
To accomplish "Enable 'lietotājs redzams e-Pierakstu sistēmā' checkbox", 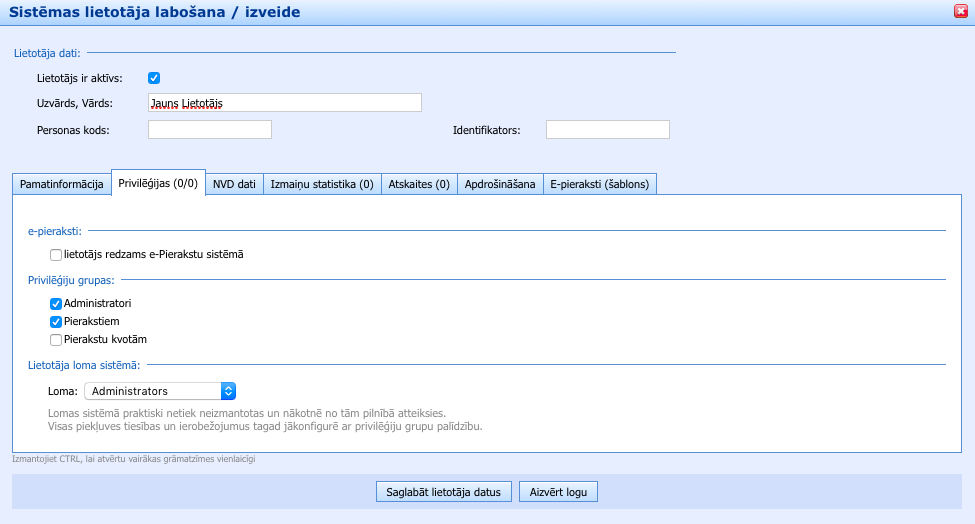I will tap(56, 255).
